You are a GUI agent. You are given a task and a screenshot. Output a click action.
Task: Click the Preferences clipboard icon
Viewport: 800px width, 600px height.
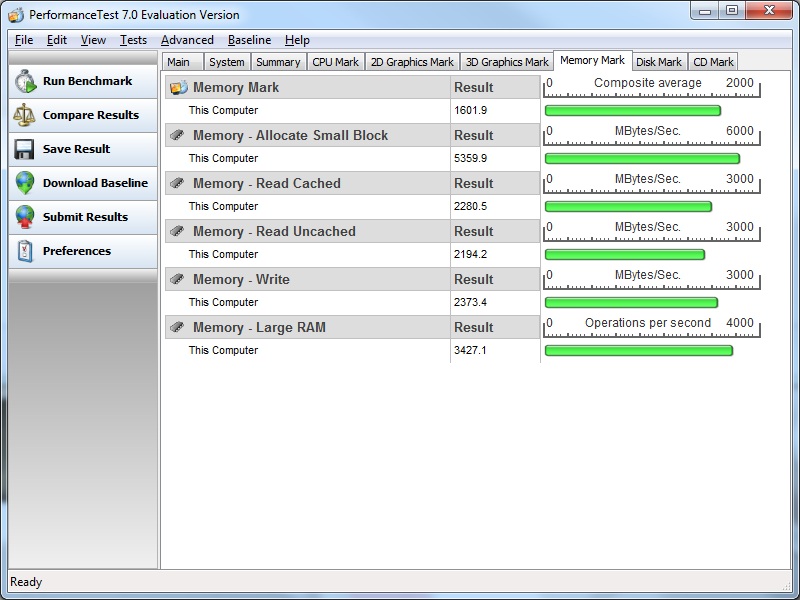click(x=24, y=251)
